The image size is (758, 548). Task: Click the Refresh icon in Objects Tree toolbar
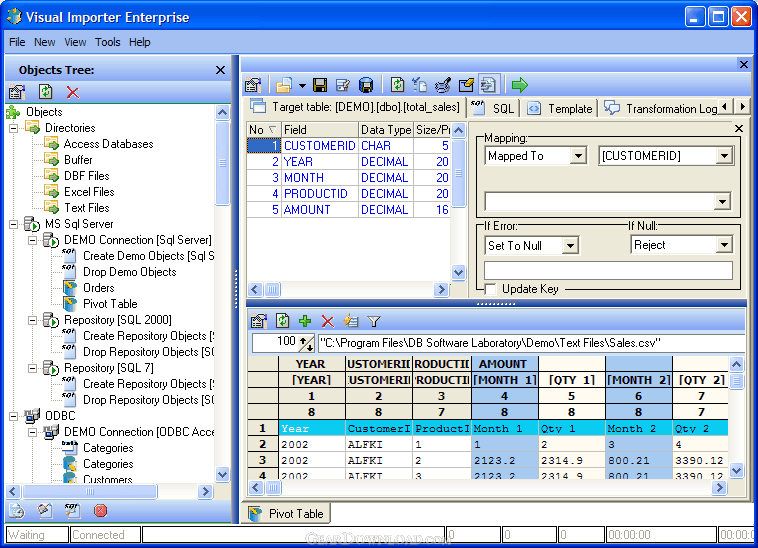[45, 92]
